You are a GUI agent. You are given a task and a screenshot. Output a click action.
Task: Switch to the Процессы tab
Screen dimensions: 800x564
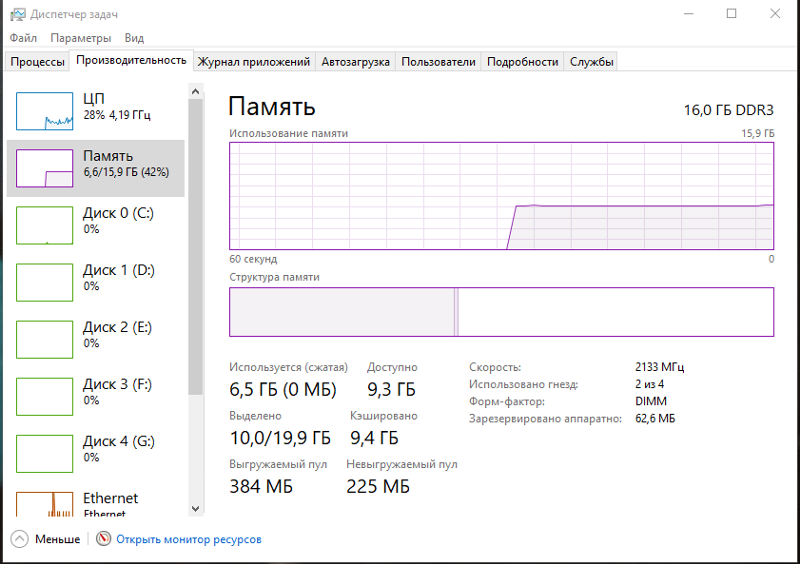37,62
